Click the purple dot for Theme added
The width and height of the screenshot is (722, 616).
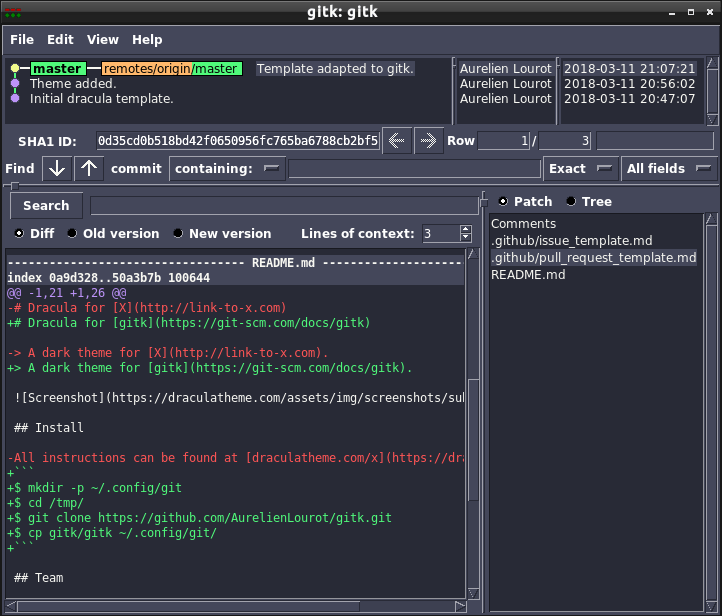pos(15,83)
